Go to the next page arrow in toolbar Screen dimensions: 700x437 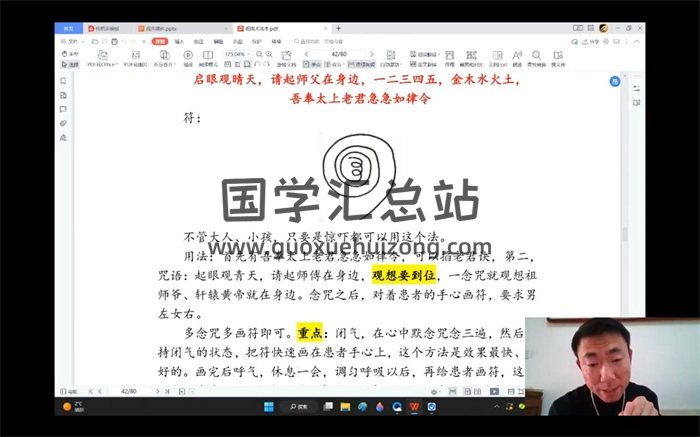371,54
